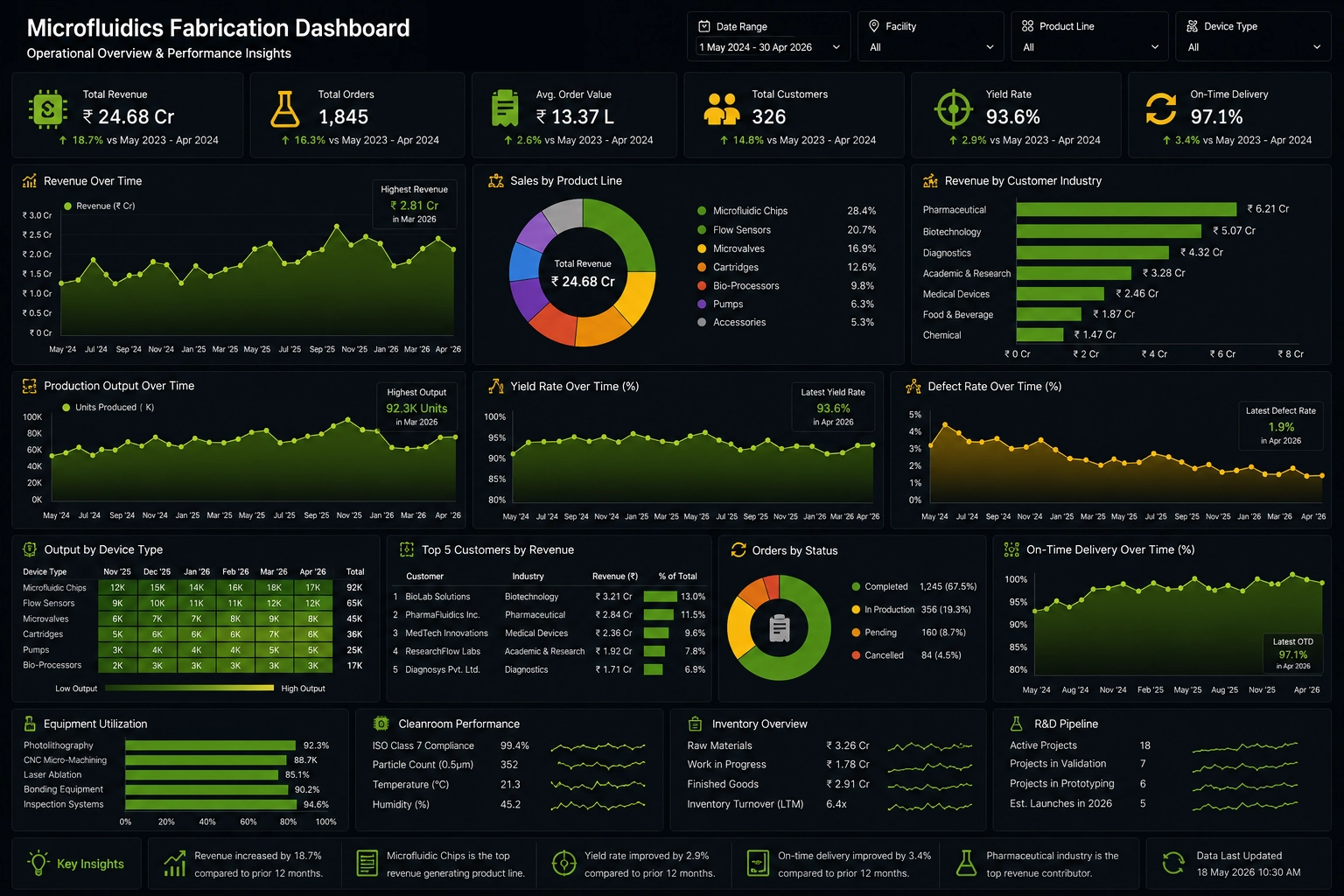Click the Revenue (₹) column header

click(x=615, y=577)
